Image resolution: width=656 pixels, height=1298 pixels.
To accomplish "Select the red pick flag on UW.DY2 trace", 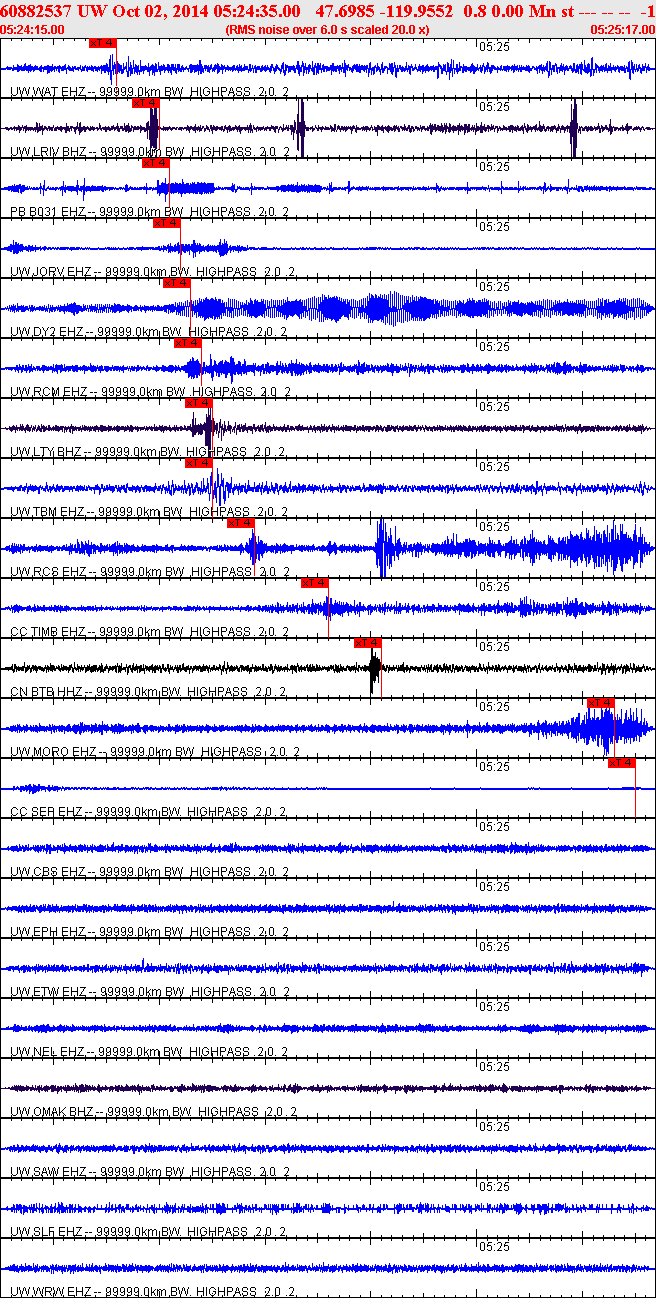I will pyautogui.click(x=176, y=283).
